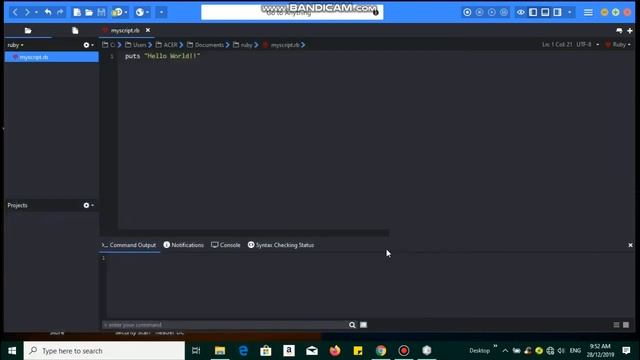
Task: Switch to the Command Output tab
Action: coord(129,245)
